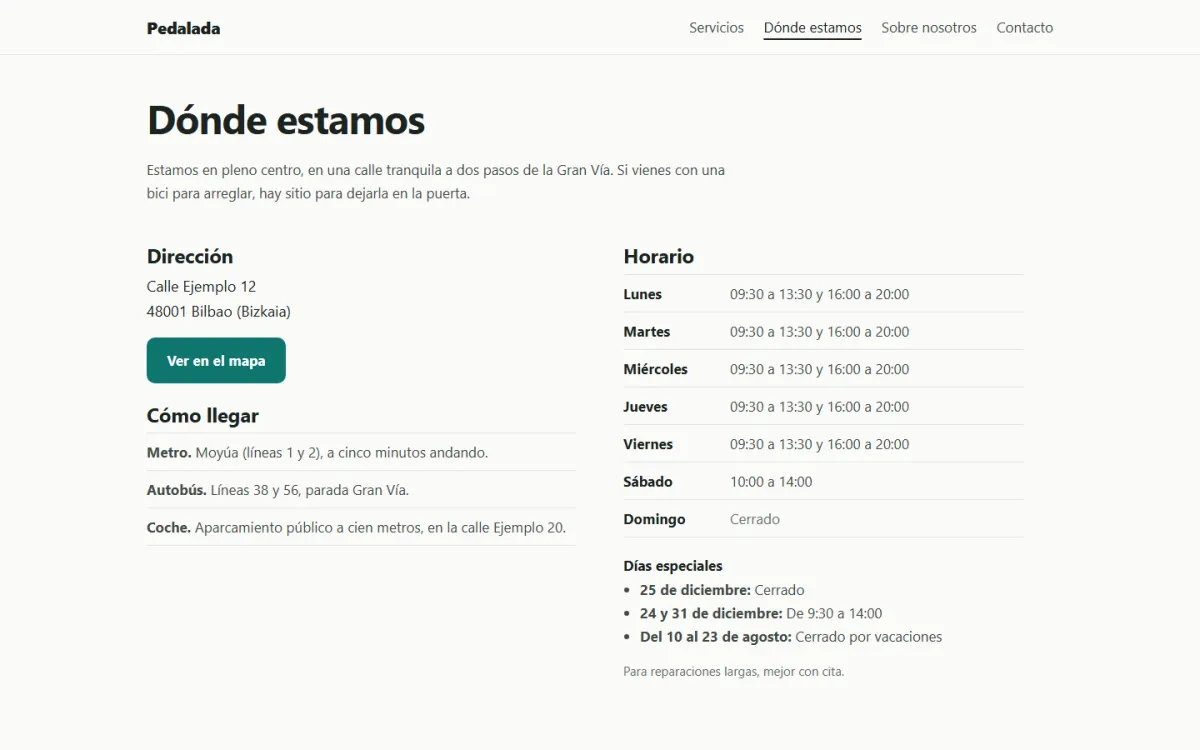Go to the Servicios menu item
Image resolution: width=1200 pixels, height=750 pixels.
[x=716, y=28]
